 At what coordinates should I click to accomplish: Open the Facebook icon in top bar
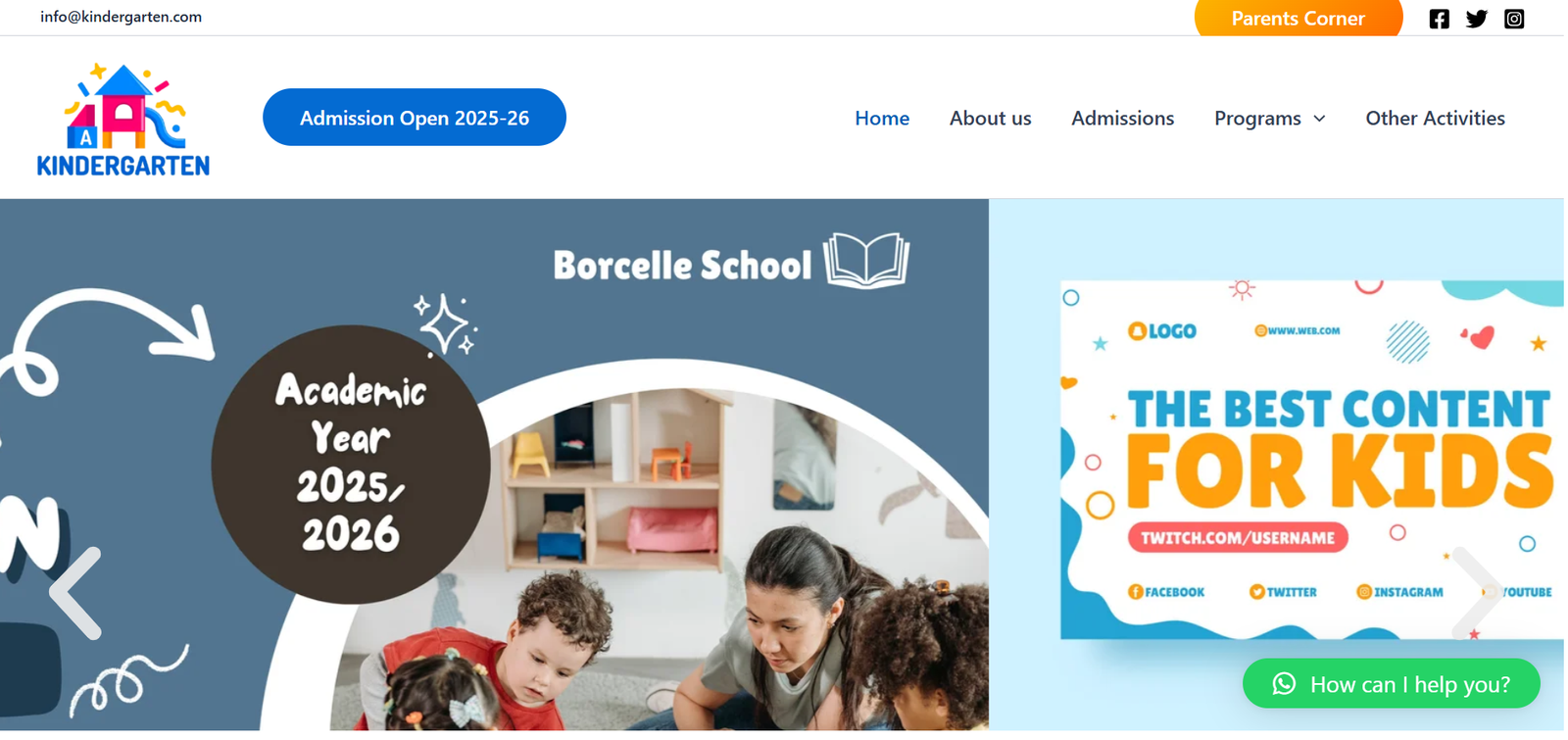click(x=1439, y=19)
